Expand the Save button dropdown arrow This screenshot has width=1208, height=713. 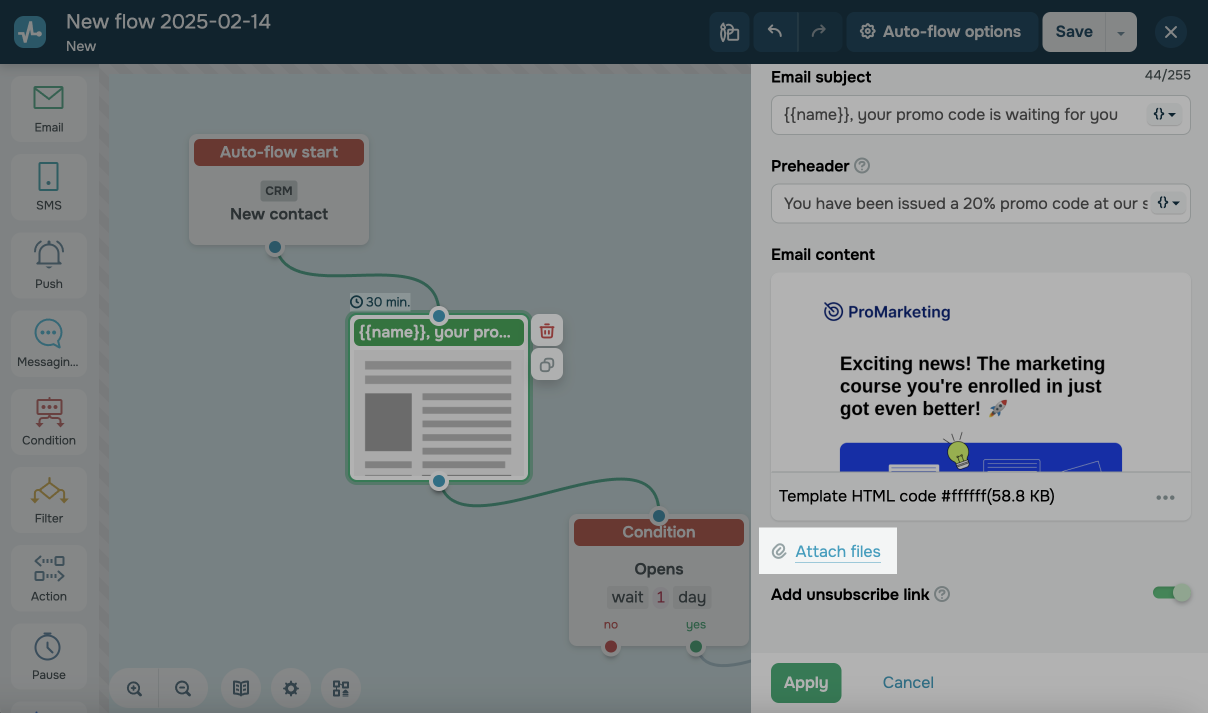pyautogui.click(x=1120, y=33)
